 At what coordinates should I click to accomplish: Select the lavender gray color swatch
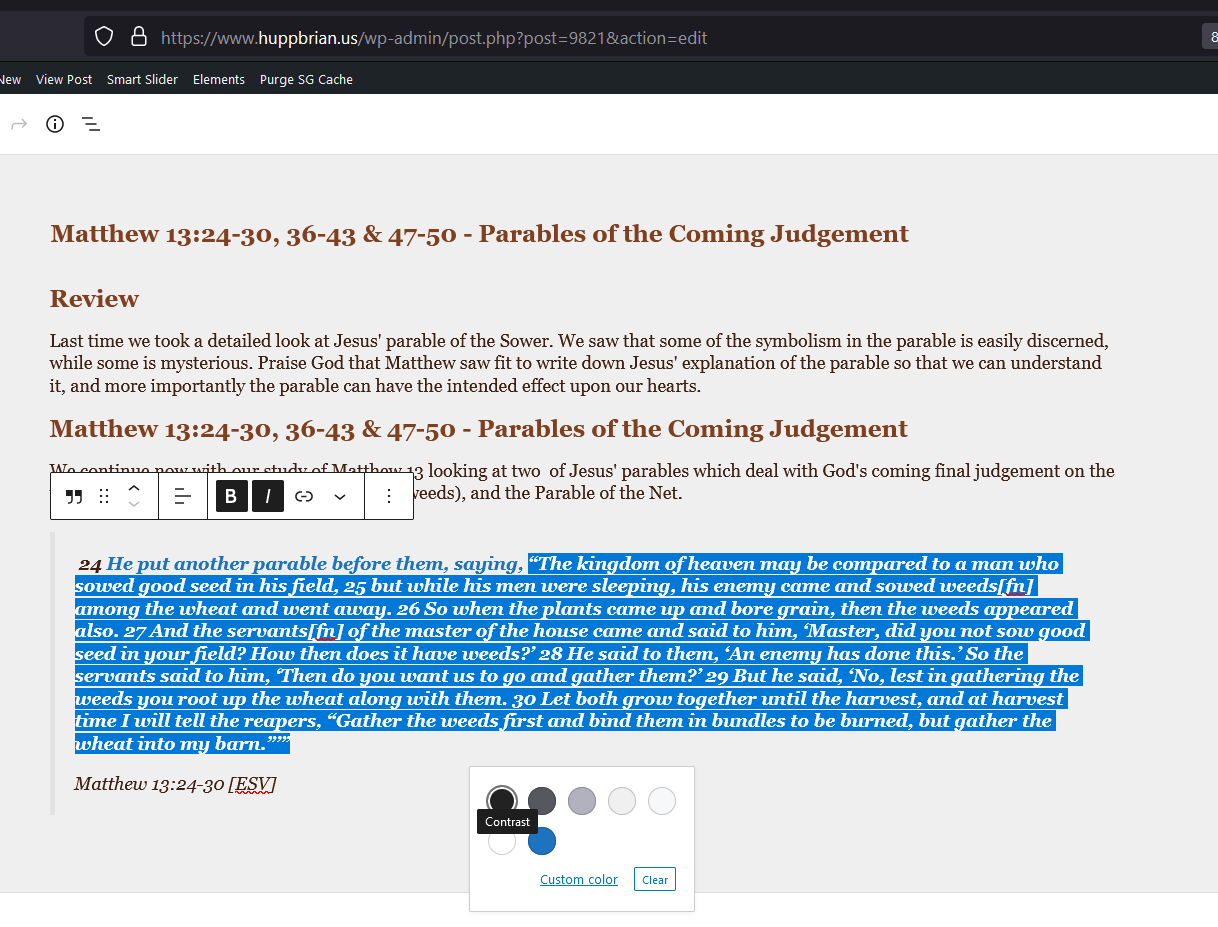tap(582, 801)
